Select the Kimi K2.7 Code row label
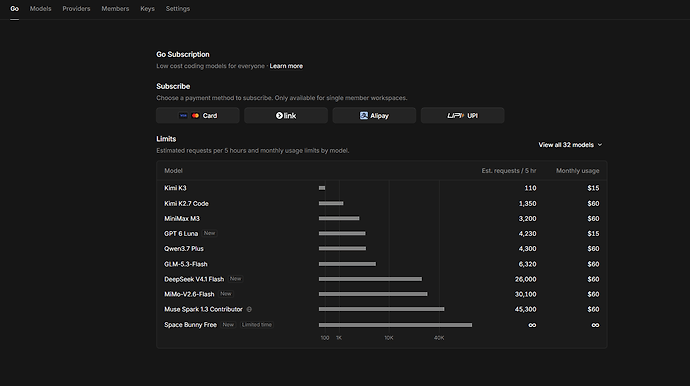 pyautogui.click(x=186, y=203)
